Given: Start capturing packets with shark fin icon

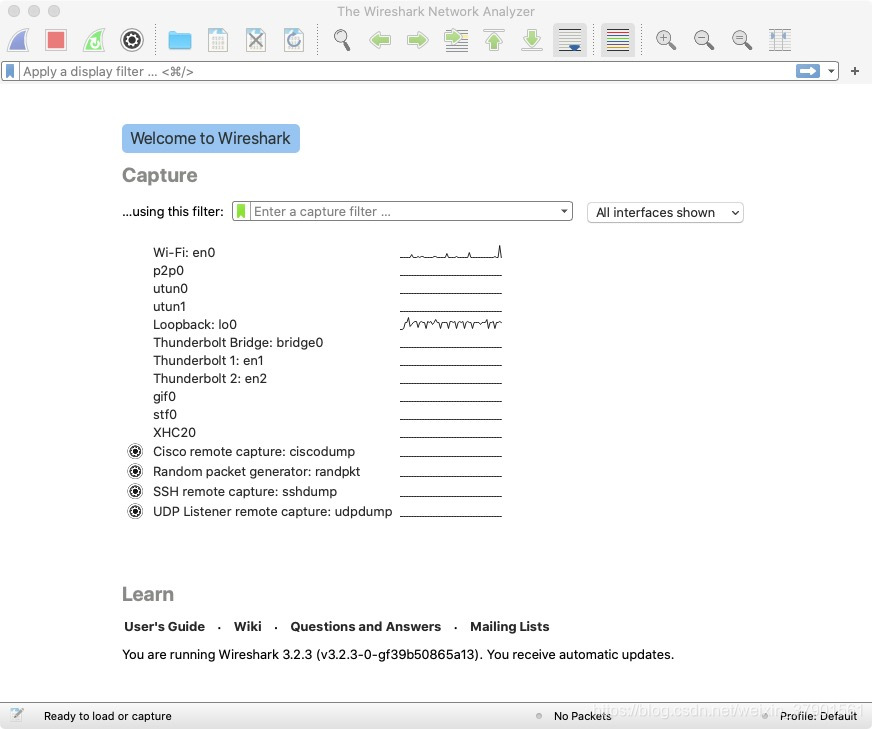Looking at the screenshot, I should (18, 40).
